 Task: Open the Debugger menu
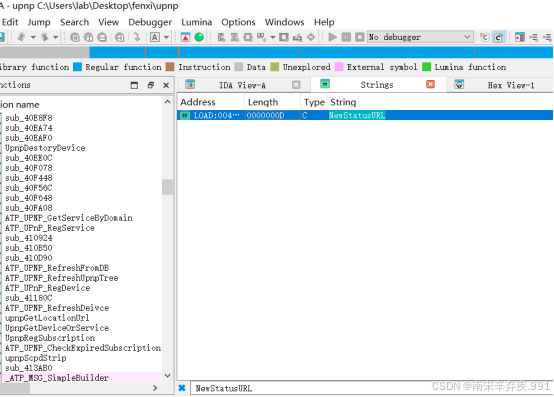click(x=150, y=22)
